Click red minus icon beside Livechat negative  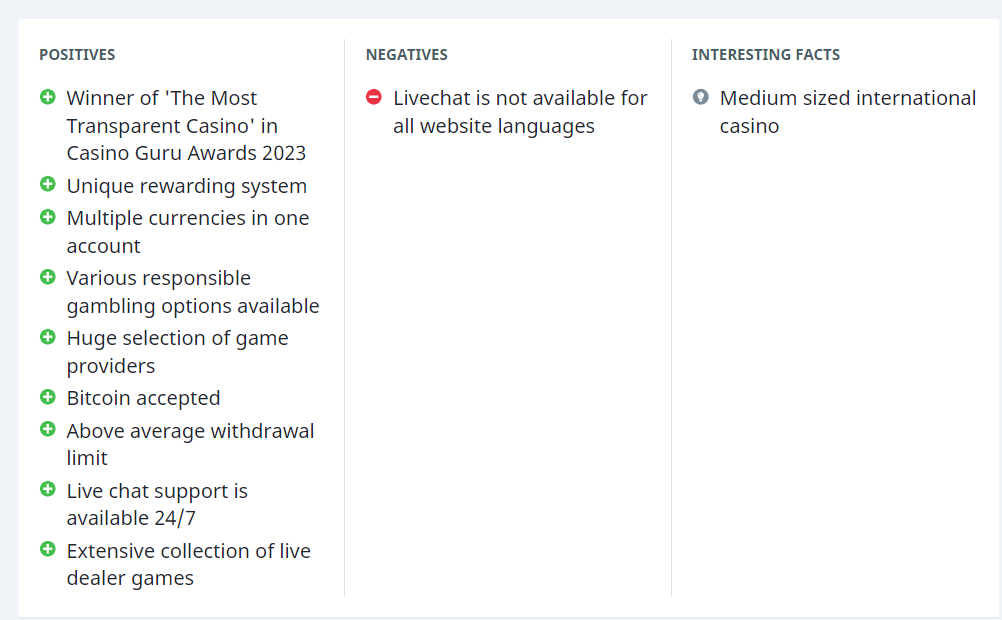click(374, 97)
